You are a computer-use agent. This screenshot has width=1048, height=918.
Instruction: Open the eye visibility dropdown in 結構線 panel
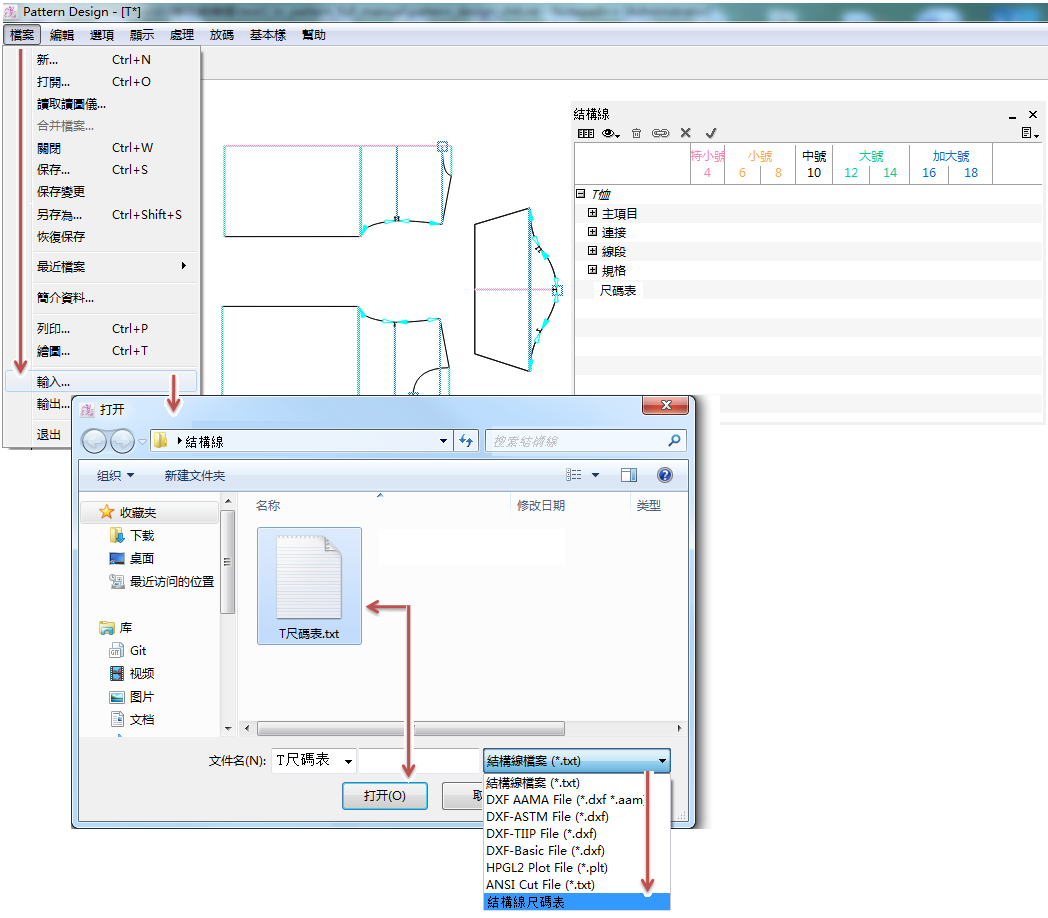coord(611,133)
